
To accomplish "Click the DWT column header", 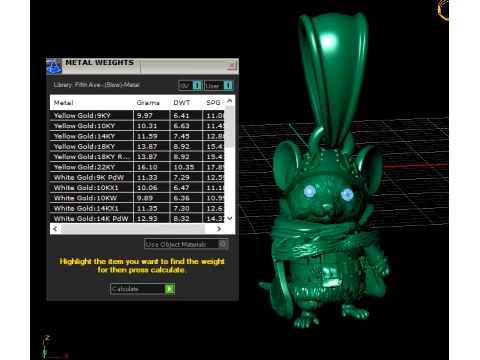I will (182, 103).
